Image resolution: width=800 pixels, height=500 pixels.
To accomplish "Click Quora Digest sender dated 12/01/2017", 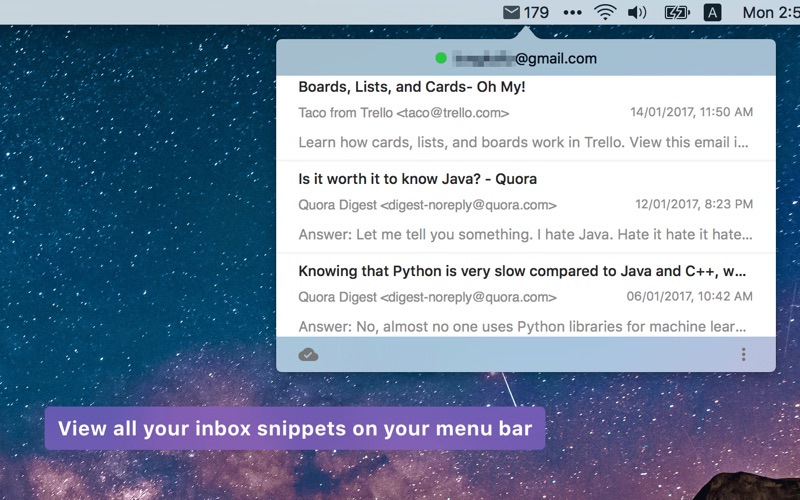I will tap(427, 205).
